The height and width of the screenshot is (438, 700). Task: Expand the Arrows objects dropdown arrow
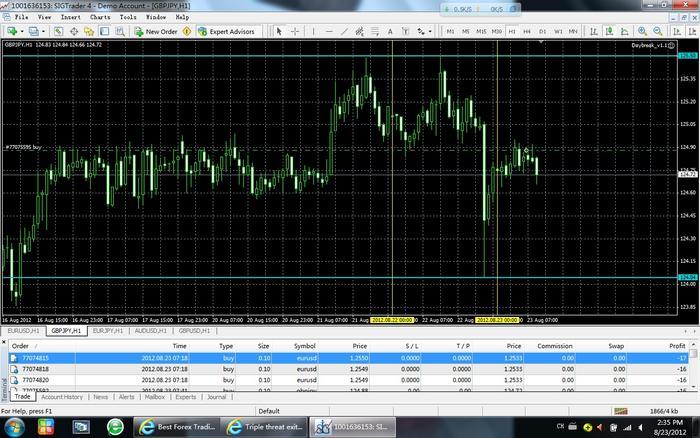coord(430,32)
